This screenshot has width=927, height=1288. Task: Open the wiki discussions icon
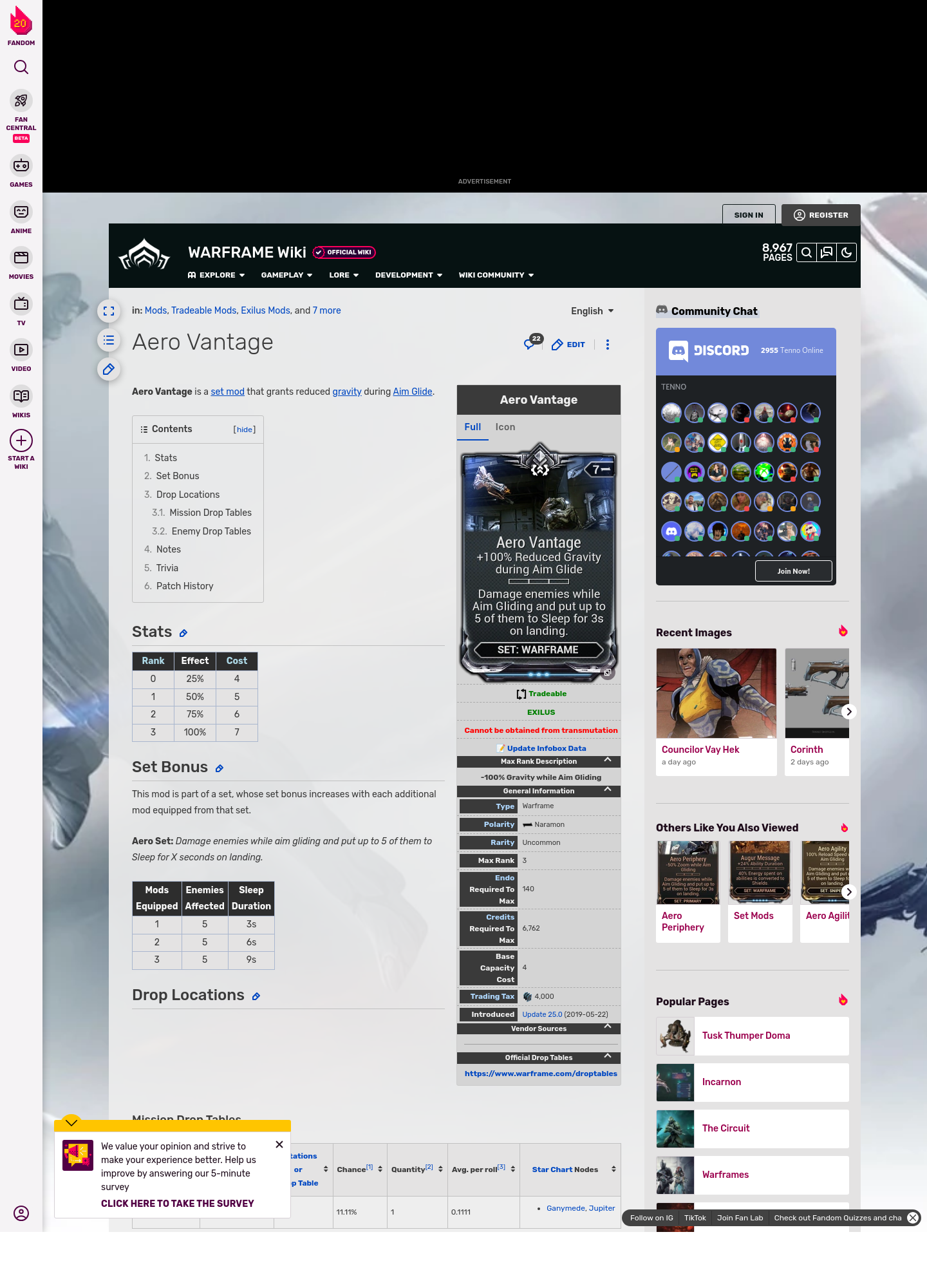coord(827,252)
